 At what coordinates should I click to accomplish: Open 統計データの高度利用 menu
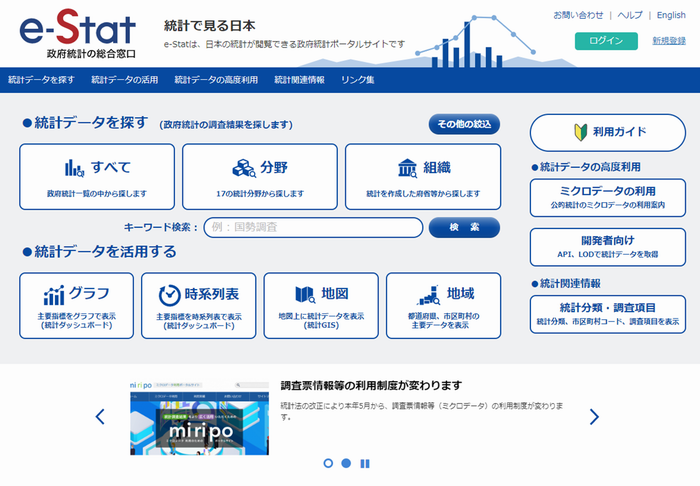[x=216, y=80]
